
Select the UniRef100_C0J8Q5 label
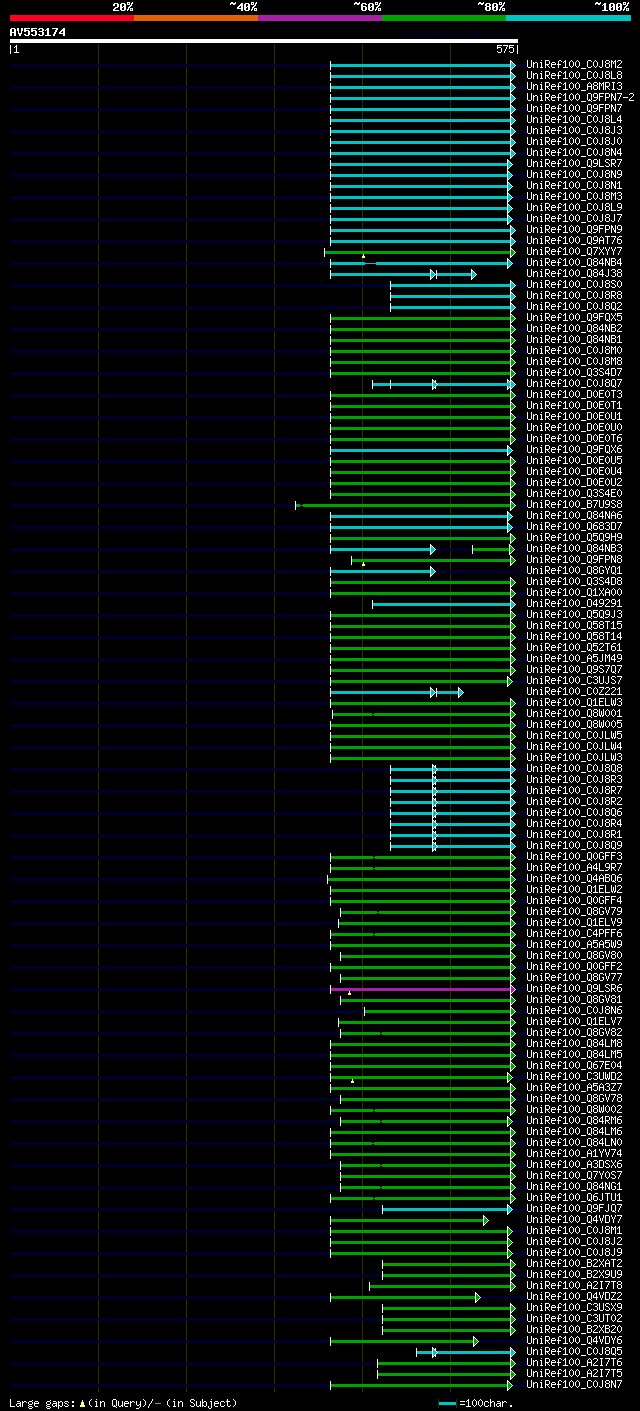574,1352
